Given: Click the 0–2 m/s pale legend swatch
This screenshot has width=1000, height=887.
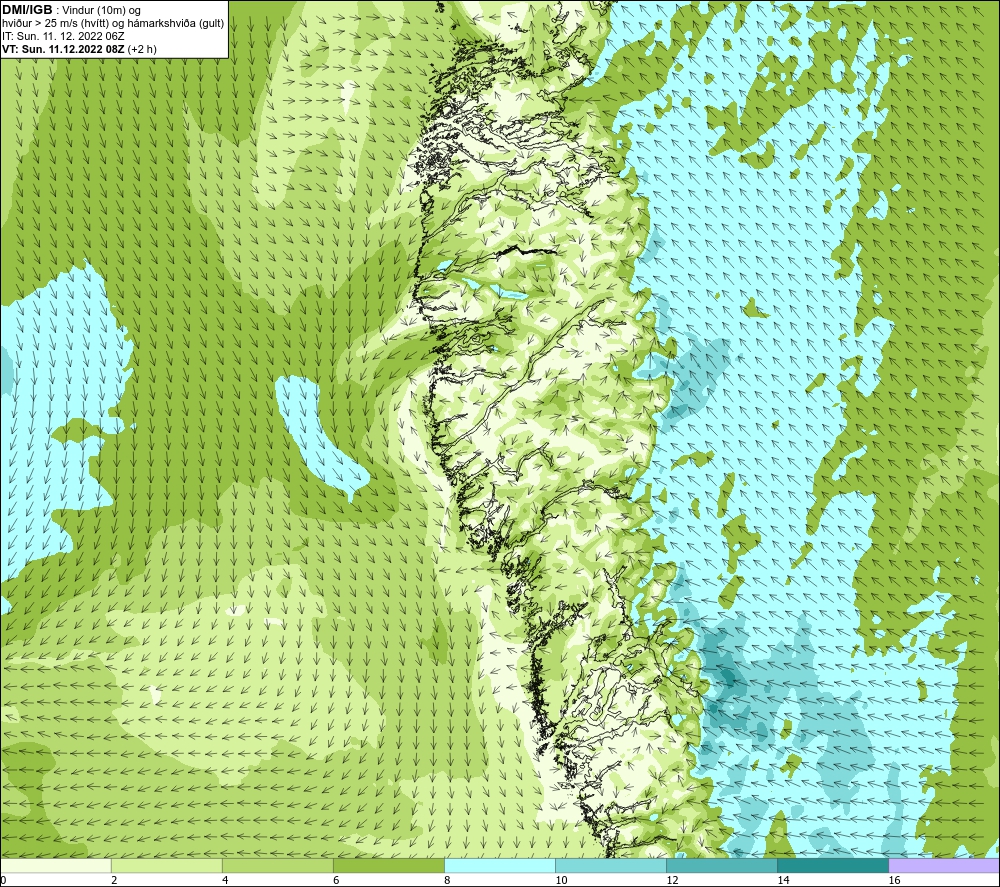Looking at the screenshot, I should tap(56, 866).
